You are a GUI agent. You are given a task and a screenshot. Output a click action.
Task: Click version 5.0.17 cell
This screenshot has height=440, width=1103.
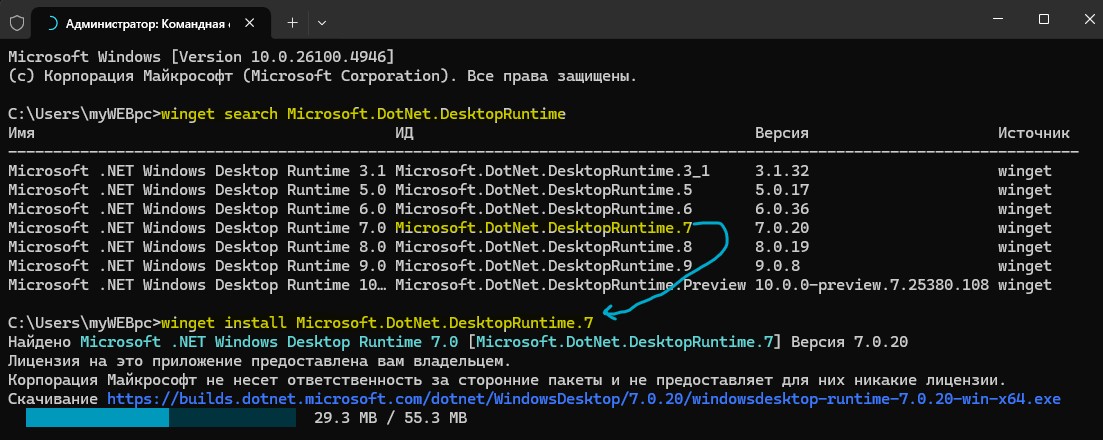point(782,189)
